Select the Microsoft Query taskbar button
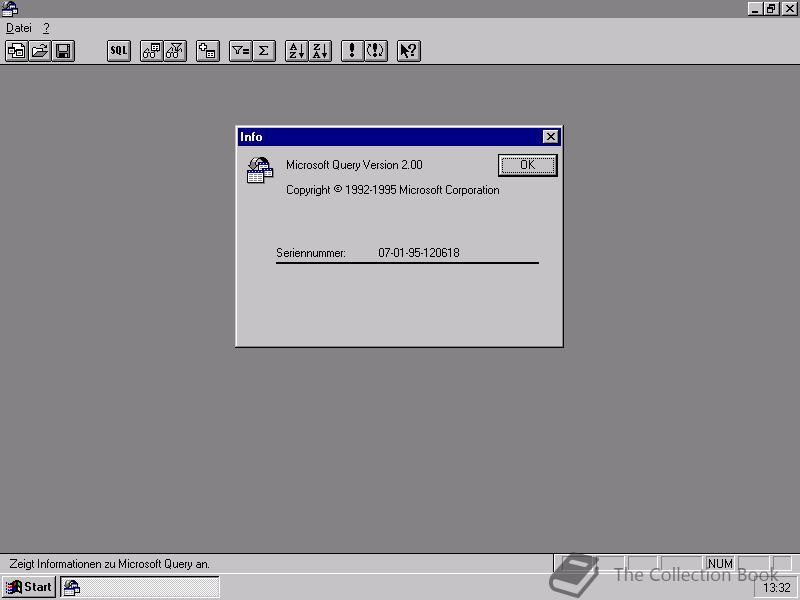Image resolution: width=800 pixels, height=600 pixels. coord(140,587)
